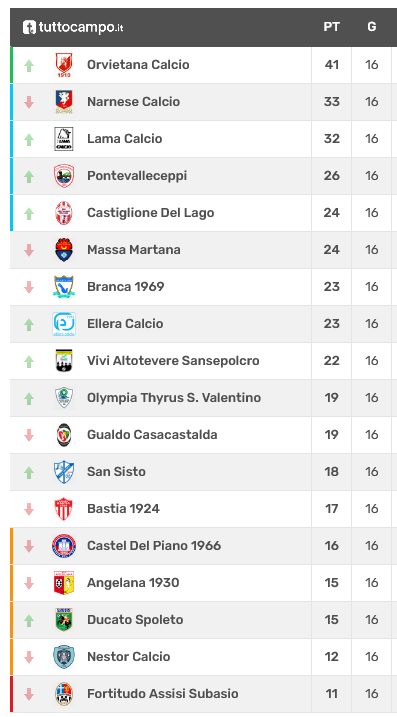
Task: Open Castiglione Del Lago team page
Action: point(150,213)
